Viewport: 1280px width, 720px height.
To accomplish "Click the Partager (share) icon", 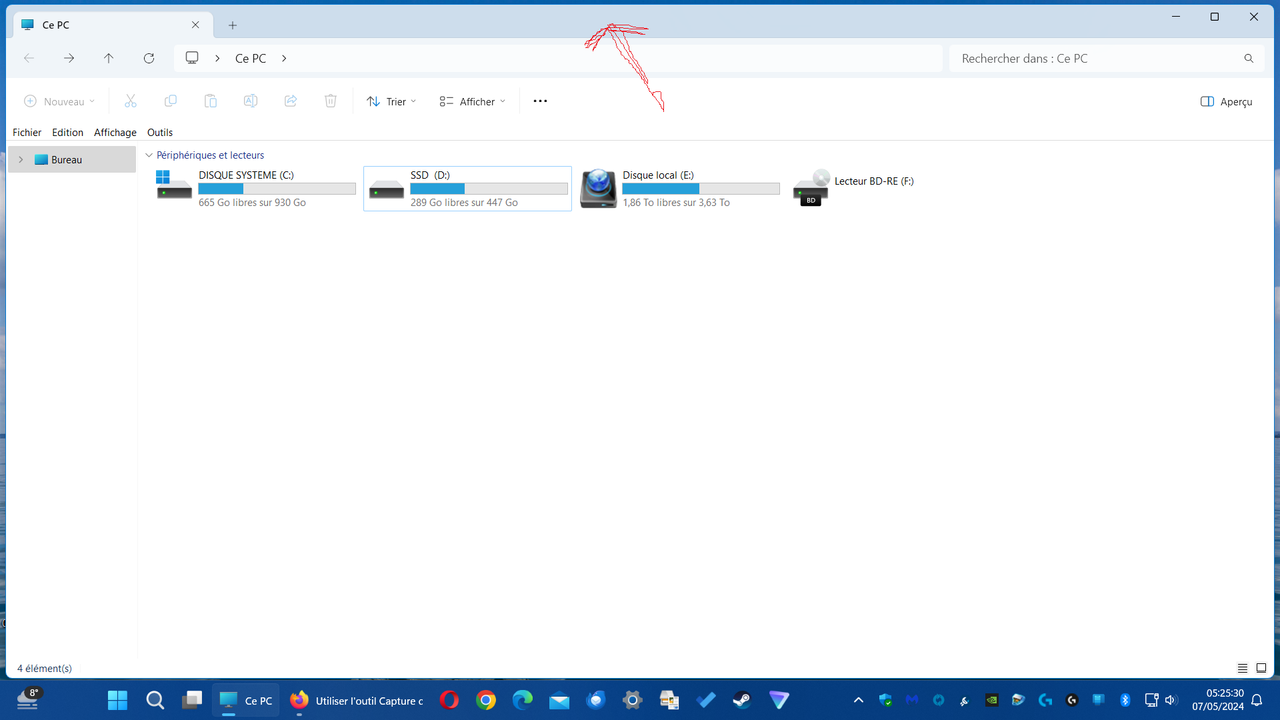I will coord(290,100).
